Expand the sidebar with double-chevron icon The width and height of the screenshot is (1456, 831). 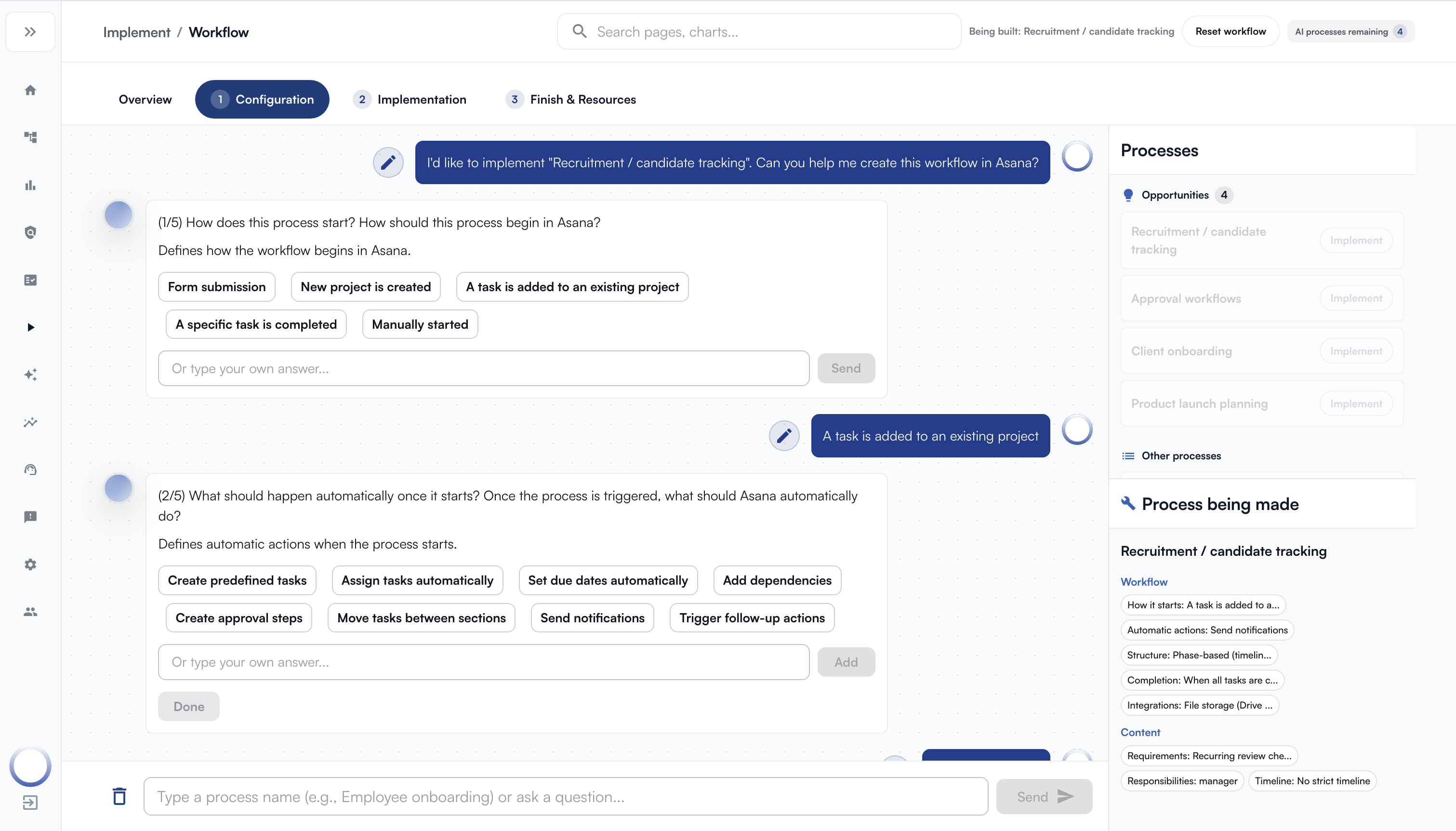(30, 32)
